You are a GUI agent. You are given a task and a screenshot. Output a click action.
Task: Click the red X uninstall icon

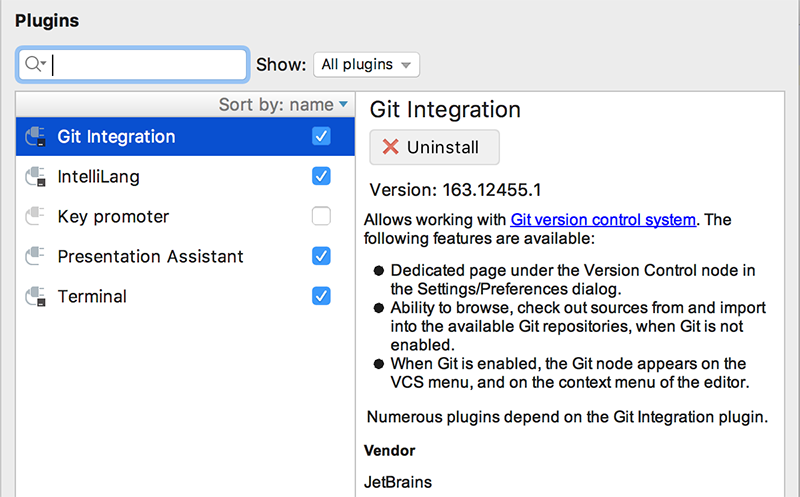390,147
